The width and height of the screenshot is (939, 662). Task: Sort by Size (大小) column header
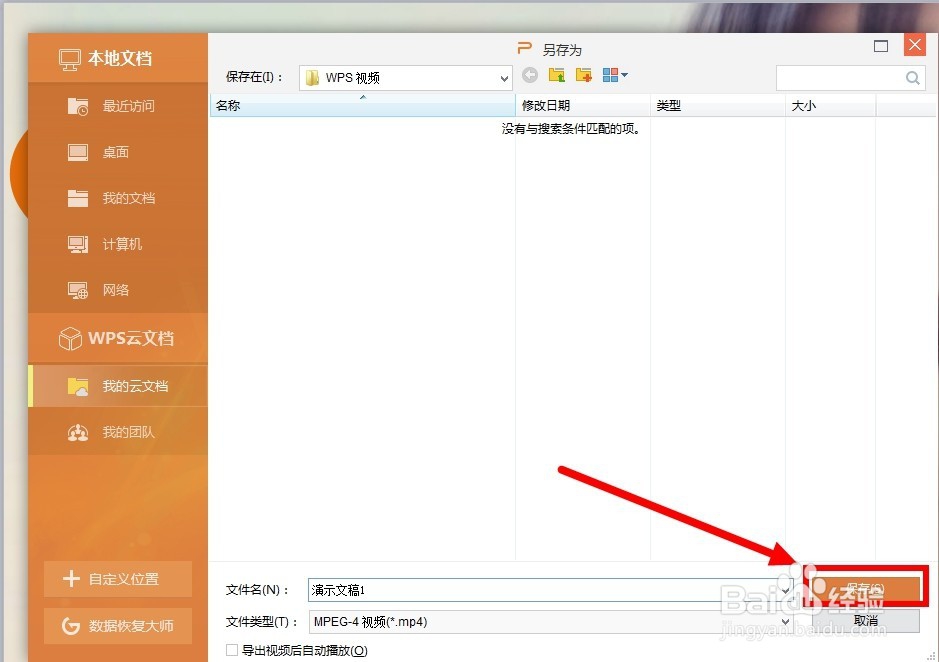(x=831, y=105)
